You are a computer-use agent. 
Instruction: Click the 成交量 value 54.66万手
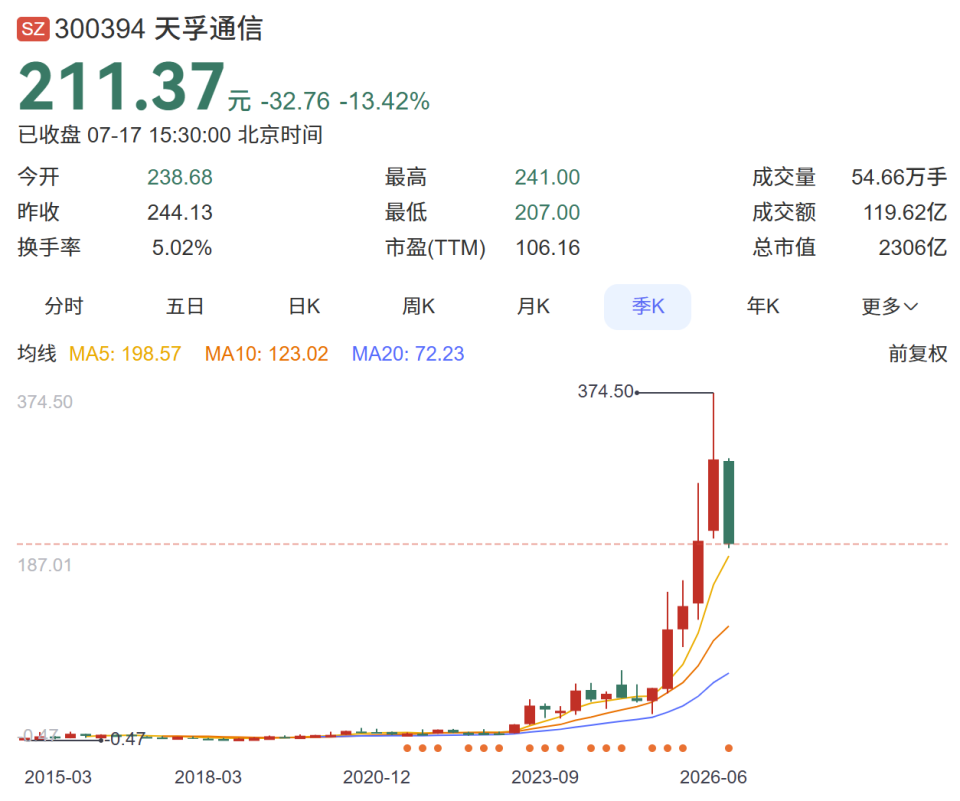point(899,177)
